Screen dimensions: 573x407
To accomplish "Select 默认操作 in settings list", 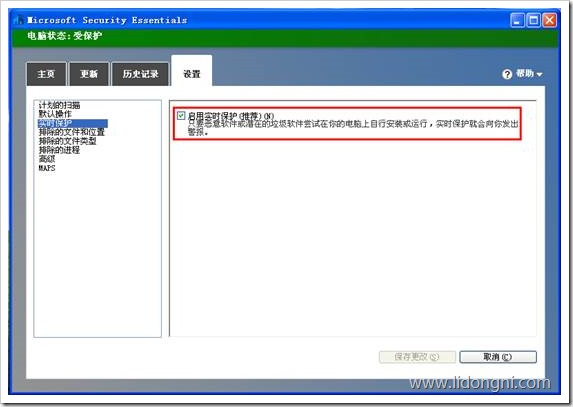I will coord(55,114).
